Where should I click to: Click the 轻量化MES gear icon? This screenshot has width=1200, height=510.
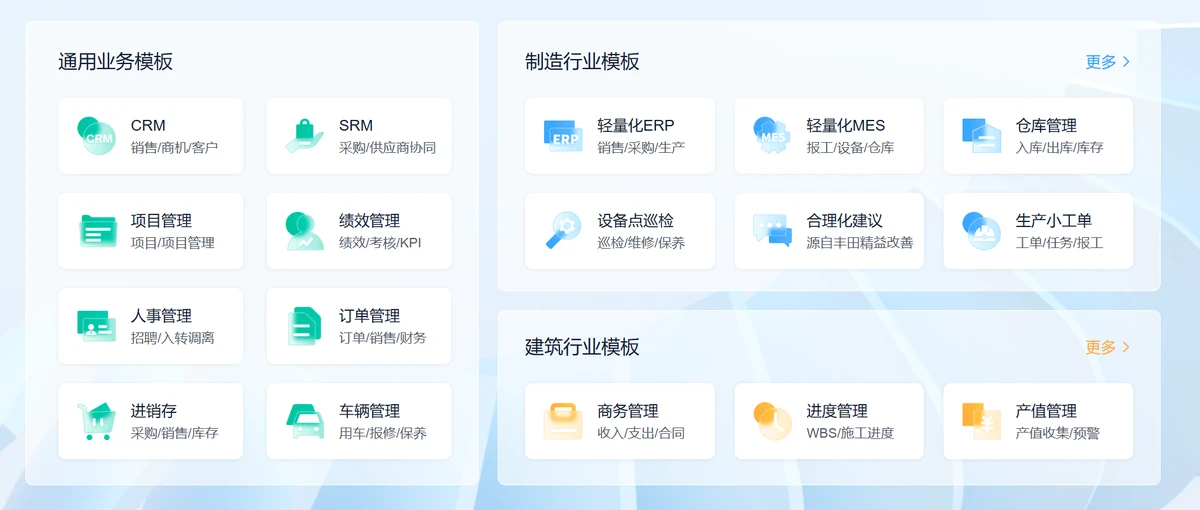[772, 136]
